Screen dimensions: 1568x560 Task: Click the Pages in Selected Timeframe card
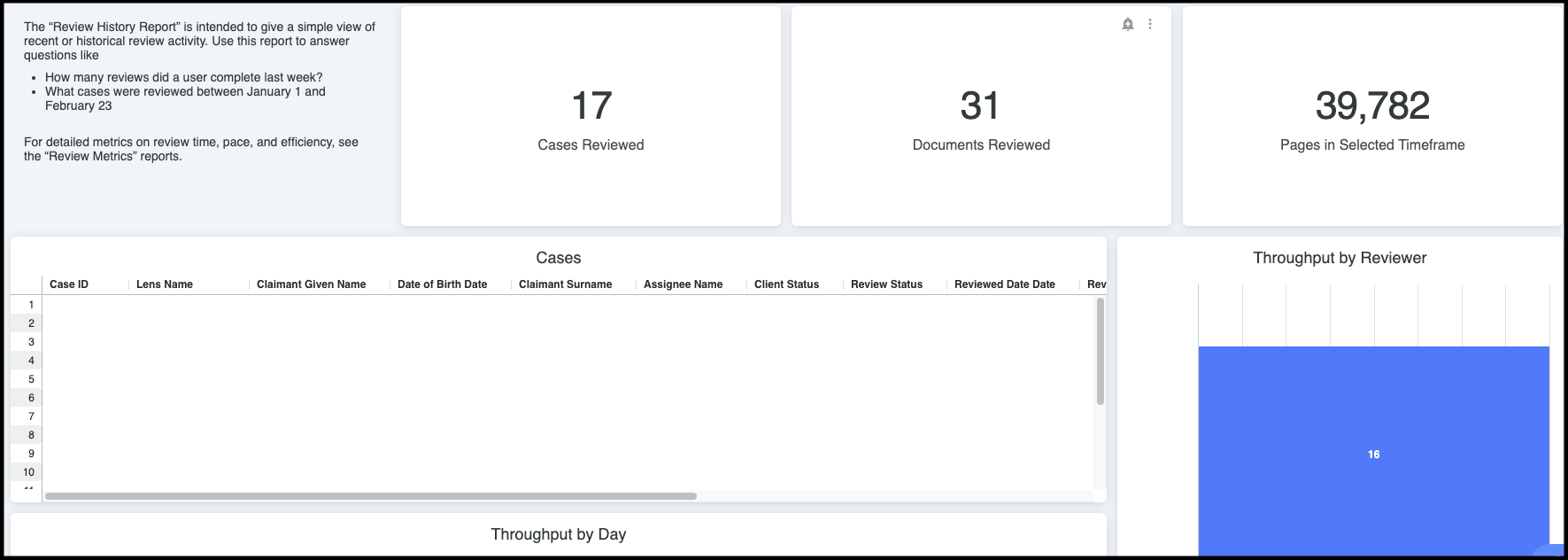pyautogui.click(x=1373, y=115)
